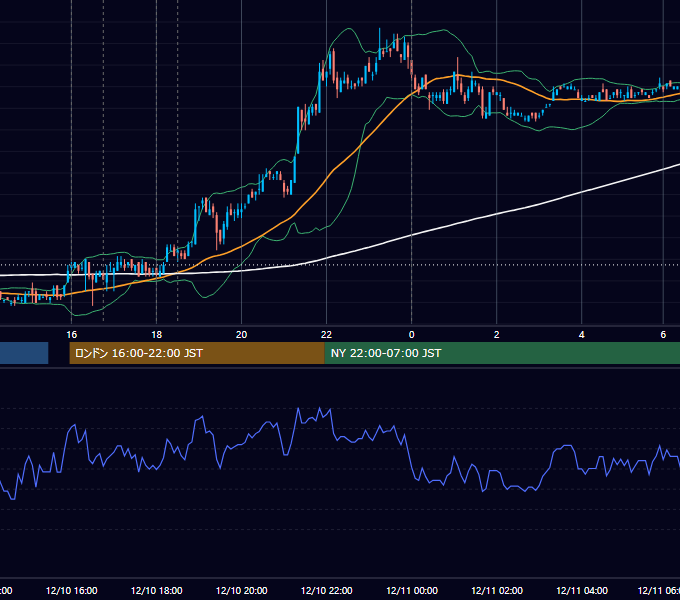Click the 0 hour label on chart axis
Image resolution: width=680 pixels, height=600 pixels.
(x=412, y=335)
